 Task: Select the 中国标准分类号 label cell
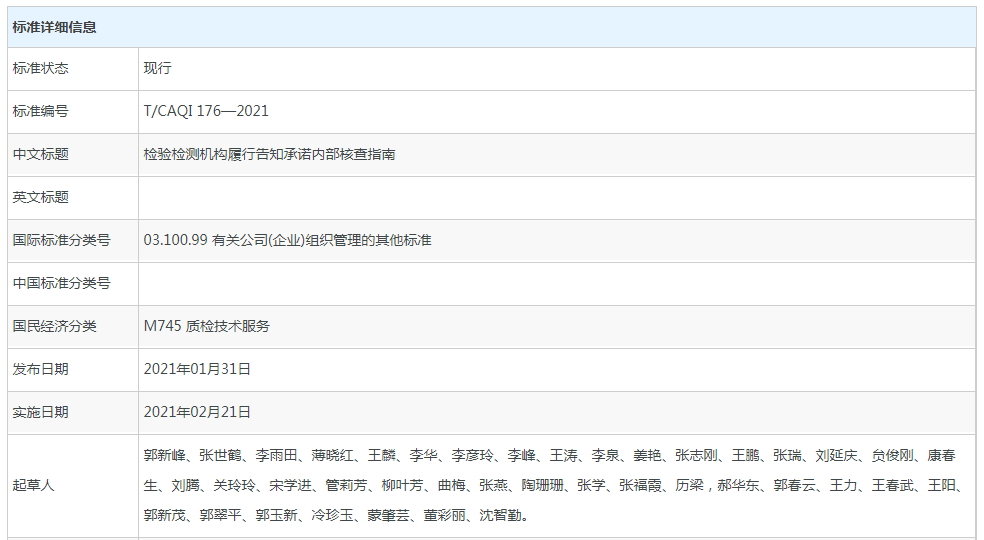click(73, 283)
